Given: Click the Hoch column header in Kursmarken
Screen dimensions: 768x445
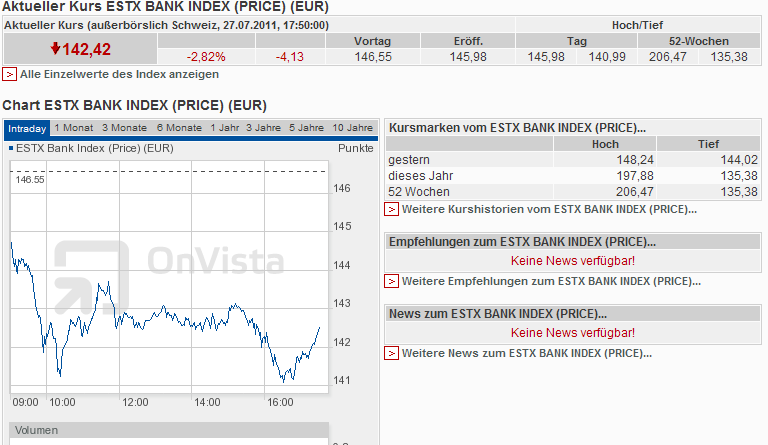Looking at the screenshot, I should (605, 144).
